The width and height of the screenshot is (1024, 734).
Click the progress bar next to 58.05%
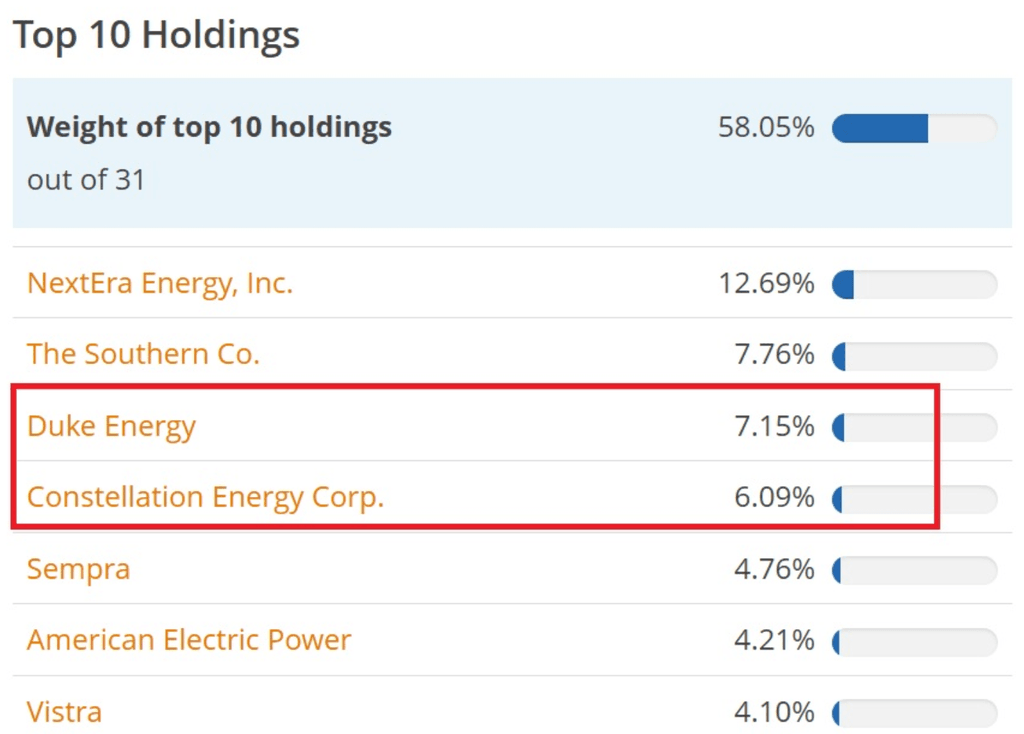point(914,128)
